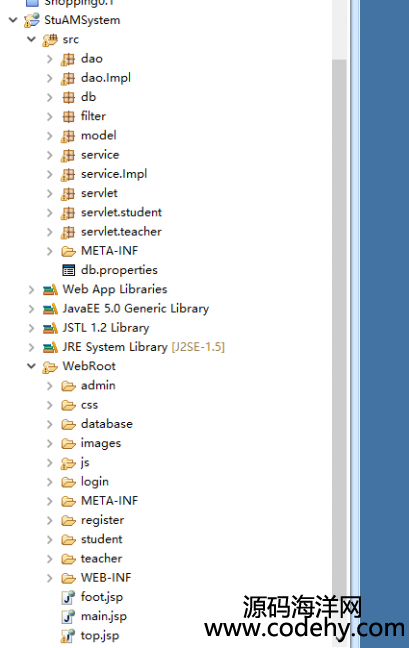Click the servlet.teacher package icon
409x648 pixels.
68,232
